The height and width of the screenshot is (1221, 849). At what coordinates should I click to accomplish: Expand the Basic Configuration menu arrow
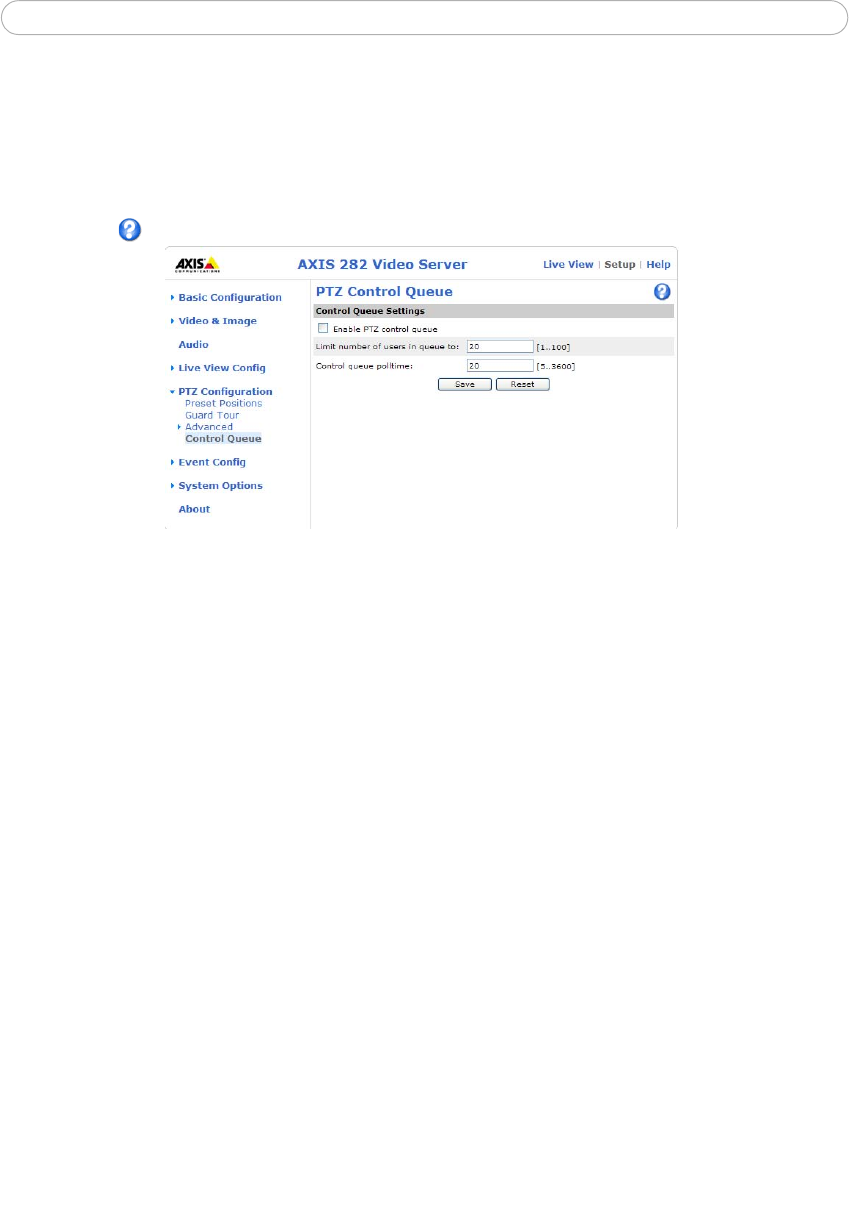point(172,297)
